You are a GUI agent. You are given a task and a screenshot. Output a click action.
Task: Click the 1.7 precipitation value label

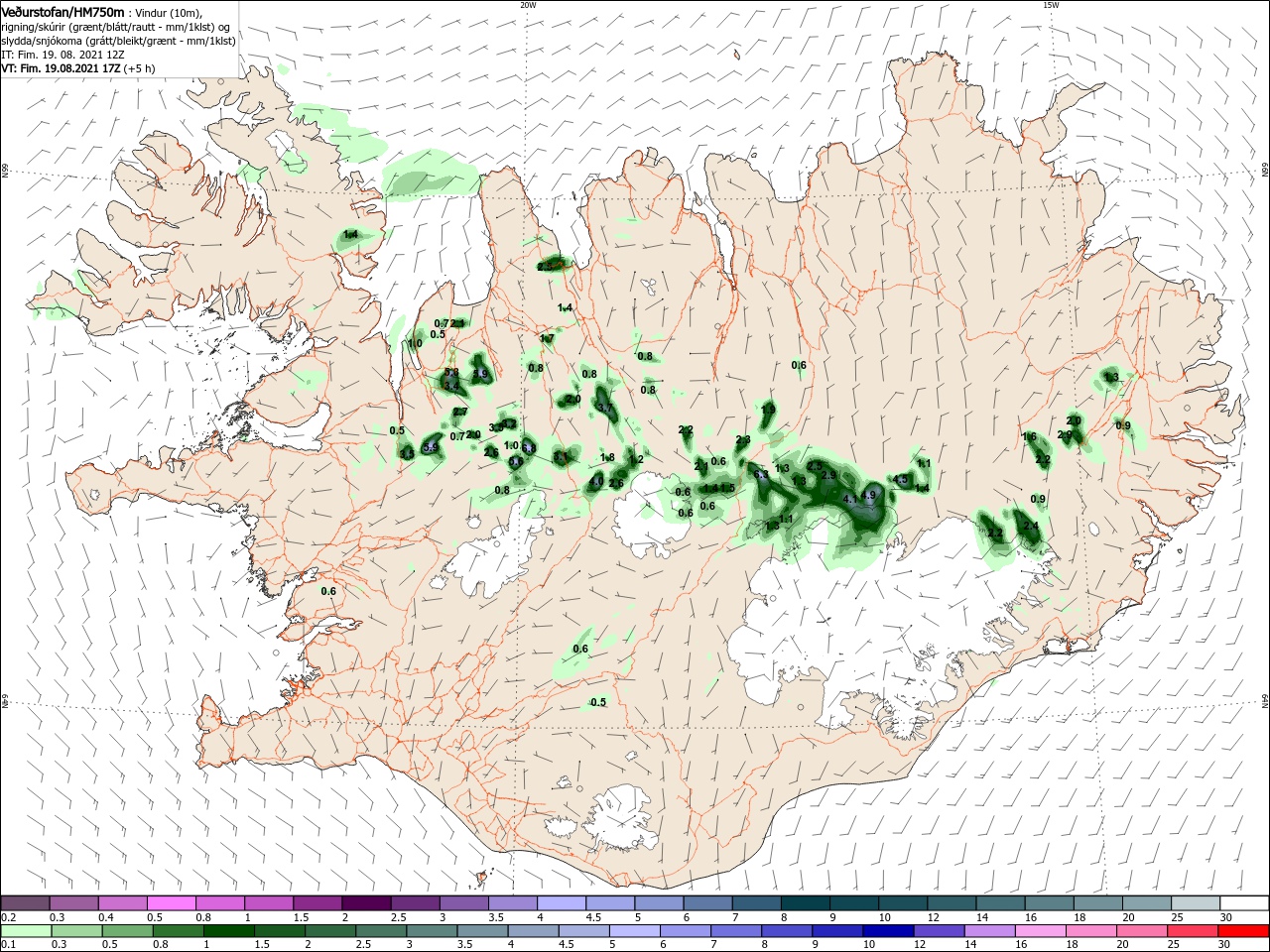pos(547,338)
